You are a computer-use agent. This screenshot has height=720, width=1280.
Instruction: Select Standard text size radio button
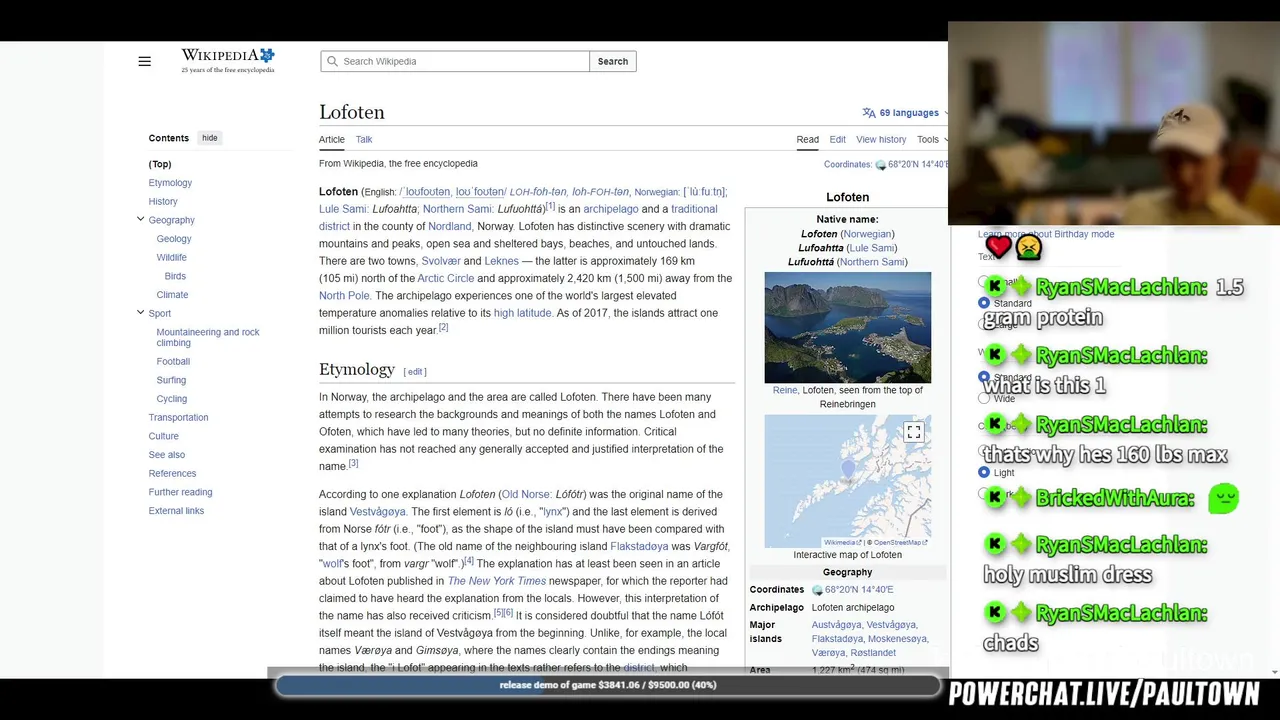pyautogui.click(x=984, y=303)
